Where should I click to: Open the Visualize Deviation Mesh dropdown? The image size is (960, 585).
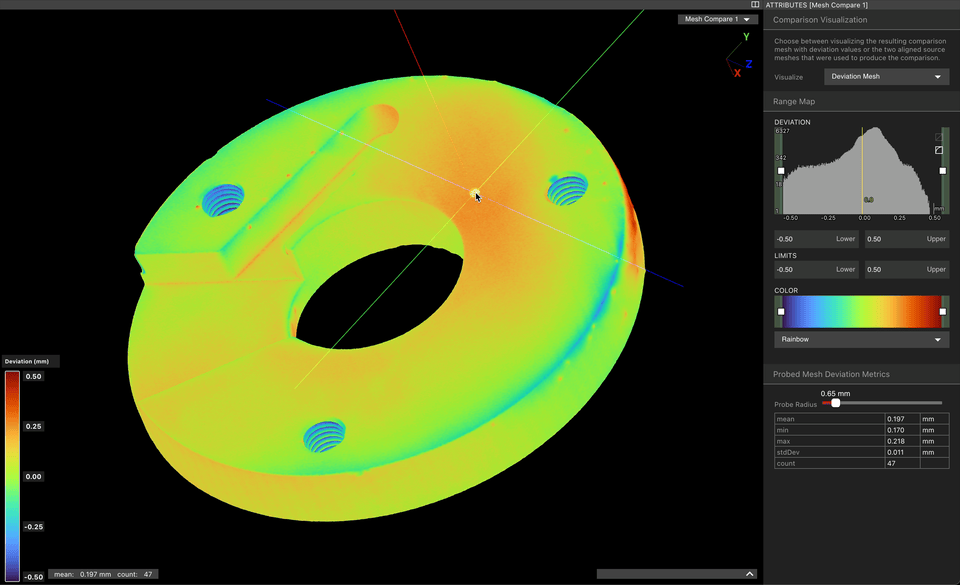(886, 76)
